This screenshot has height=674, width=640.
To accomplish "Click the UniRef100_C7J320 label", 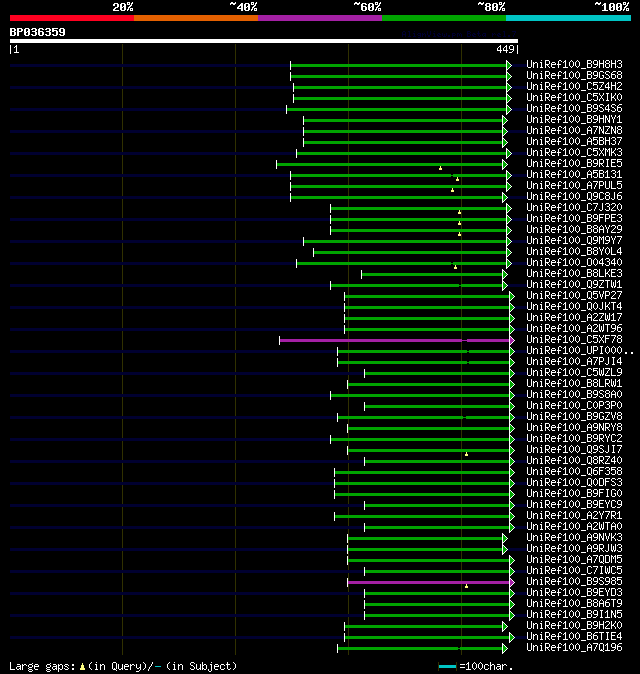I will click(574, 208).
